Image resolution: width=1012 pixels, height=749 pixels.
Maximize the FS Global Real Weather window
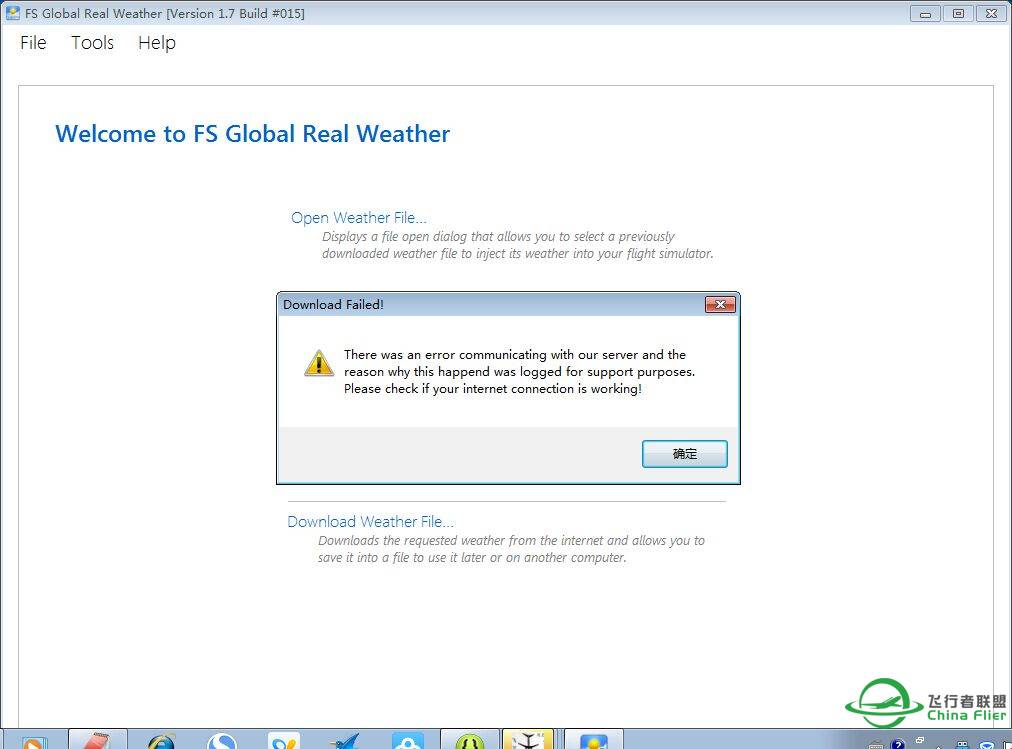[x=958, y=14]
